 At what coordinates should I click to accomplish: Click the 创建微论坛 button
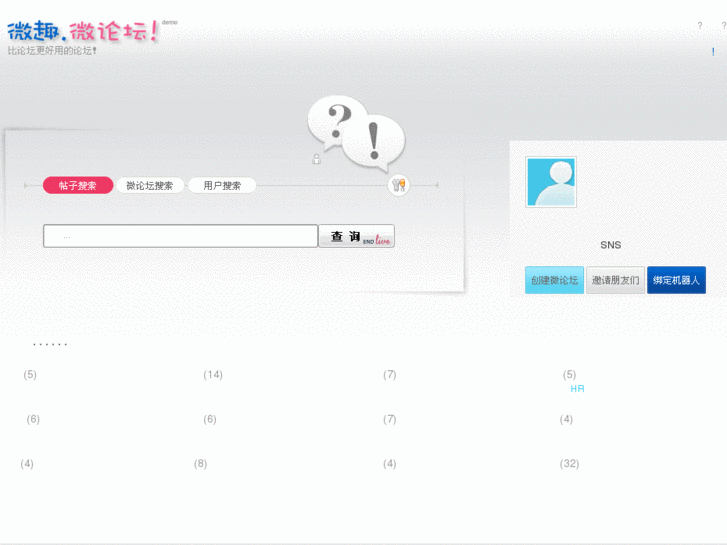pos(554,280)
